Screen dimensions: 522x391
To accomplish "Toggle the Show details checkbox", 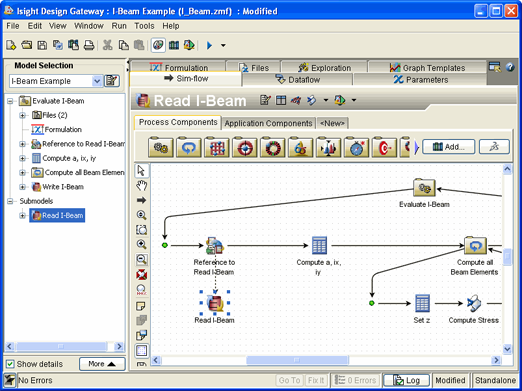I will (10, 364).
